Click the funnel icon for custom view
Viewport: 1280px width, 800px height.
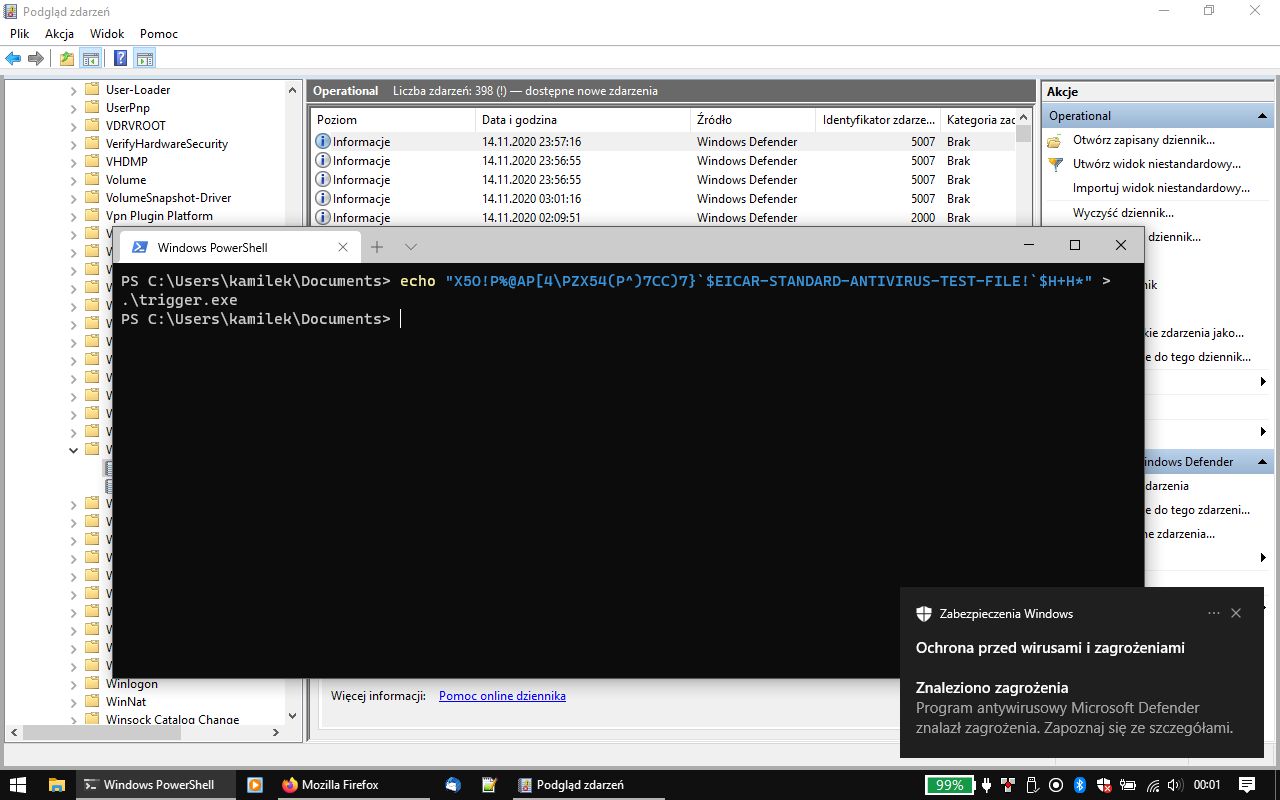click(x=1054, y=164)
